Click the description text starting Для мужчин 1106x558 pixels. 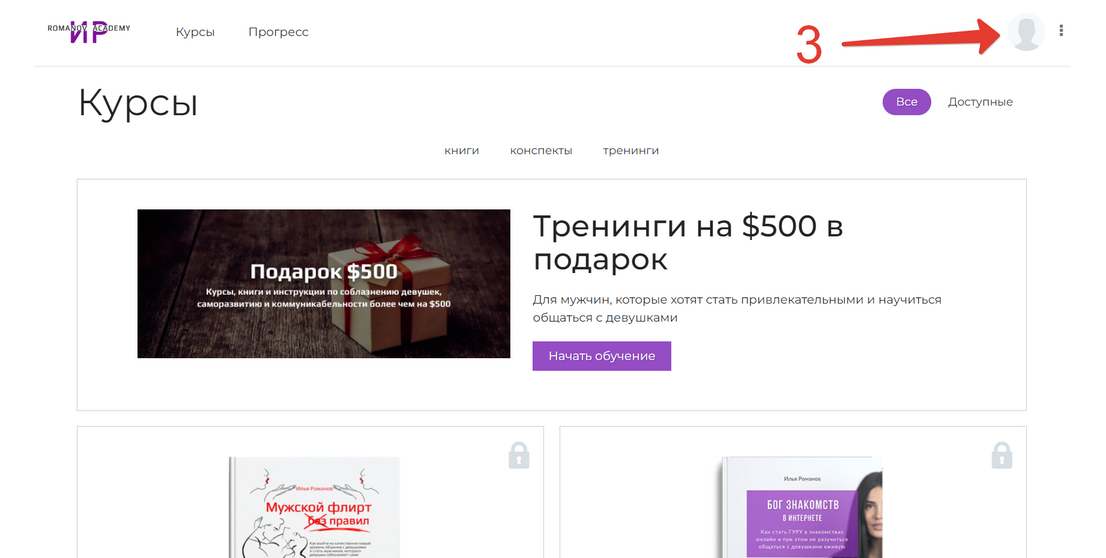point(736,308)
